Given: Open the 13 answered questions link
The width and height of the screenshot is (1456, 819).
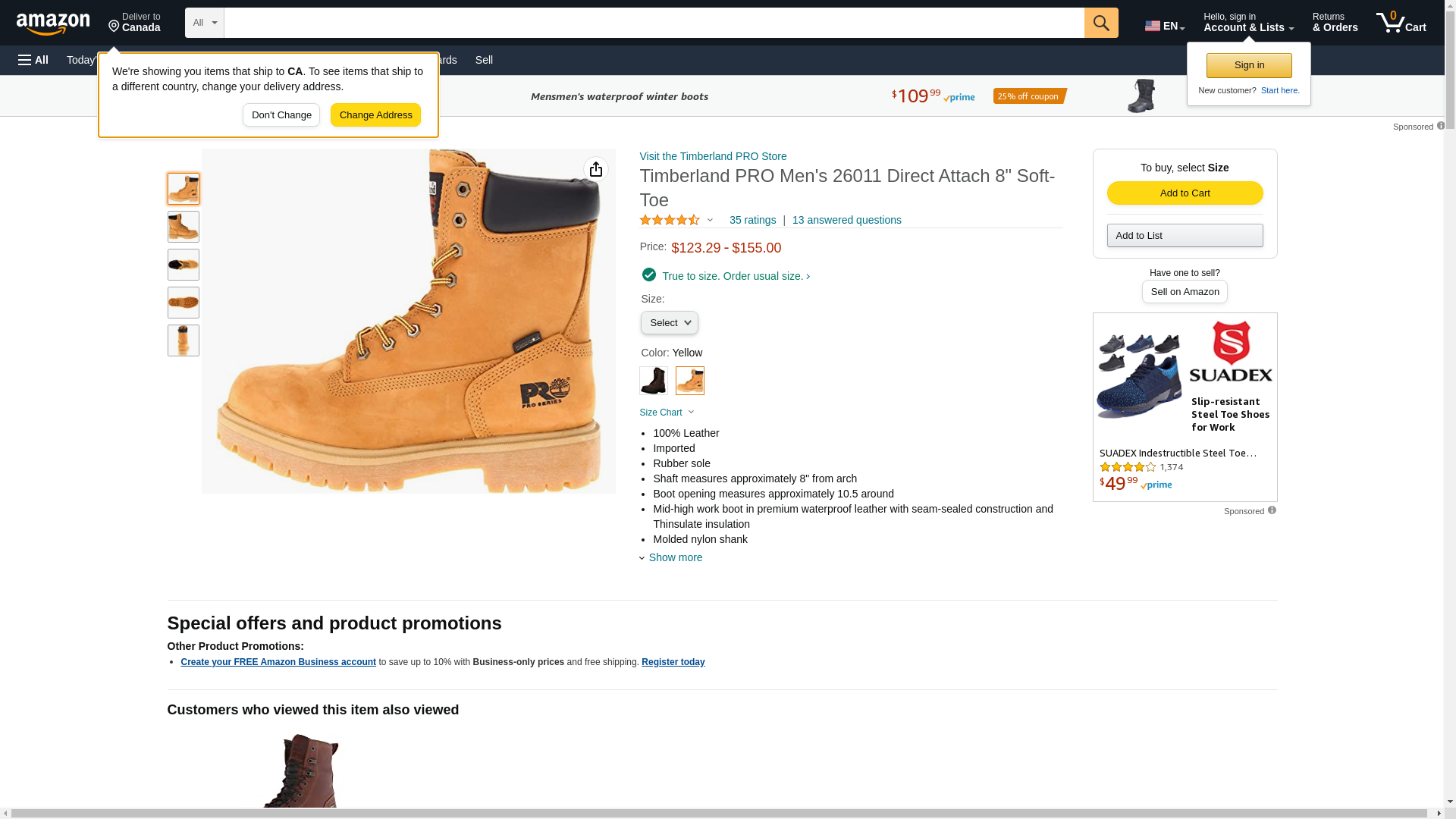Looking at the screenshot, I should [x=846, y=220].
